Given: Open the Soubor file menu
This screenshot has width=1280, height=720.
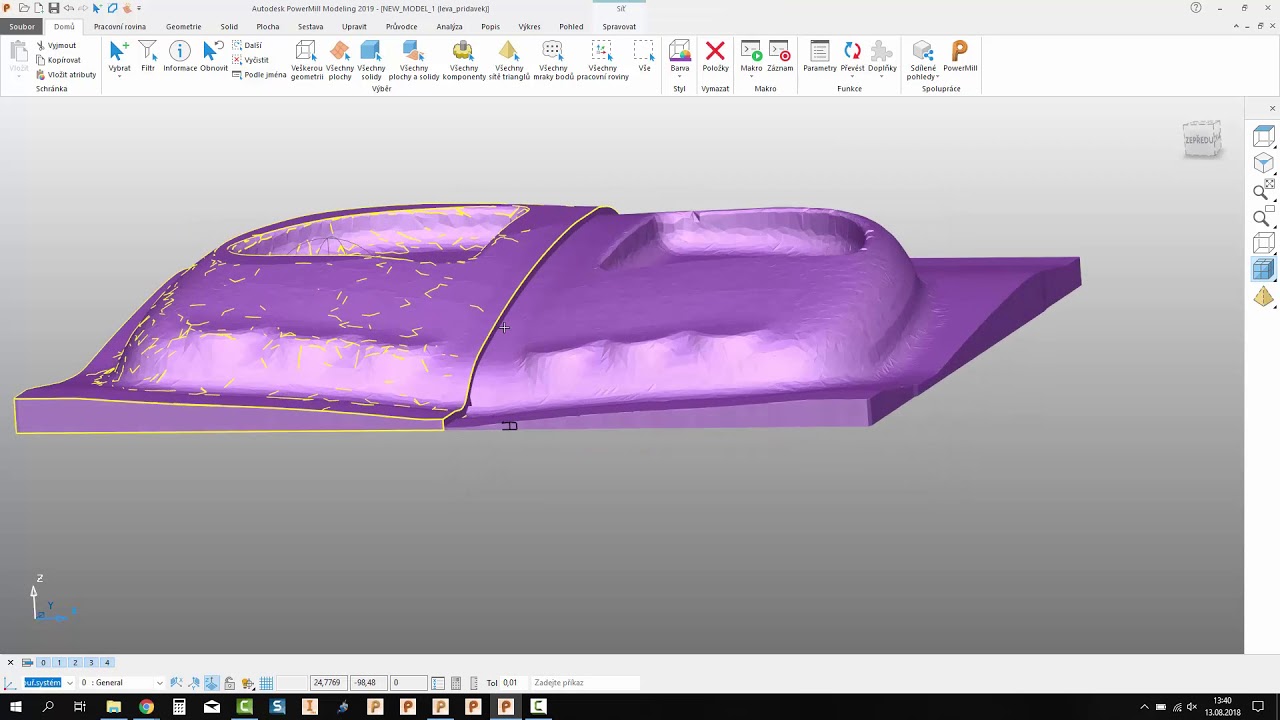Looking at the screenshot, I should (22, 27).
